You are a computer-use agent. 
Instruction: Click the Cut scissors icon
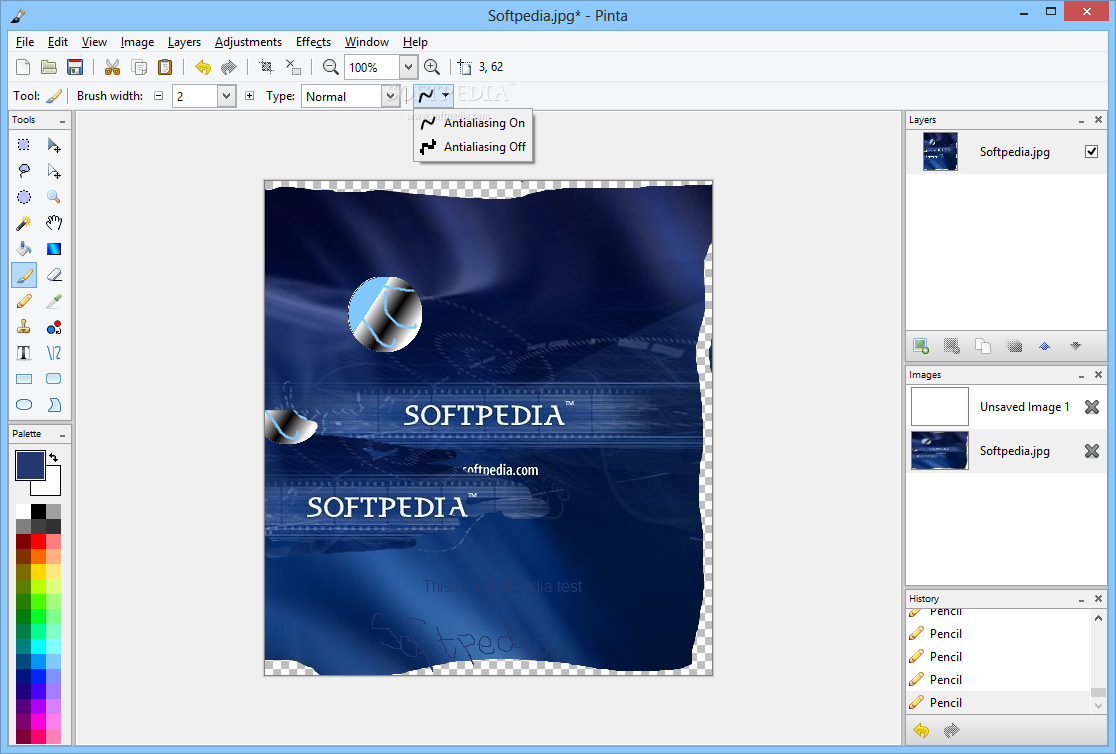click(x=112, y=67)
